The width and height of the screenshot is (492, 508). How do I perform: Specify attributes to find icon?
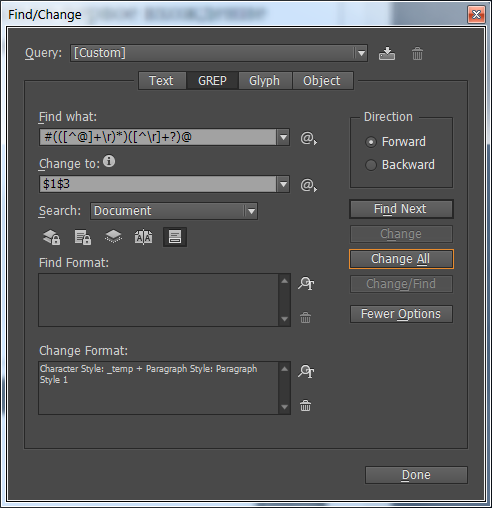[x=306, y=284]
